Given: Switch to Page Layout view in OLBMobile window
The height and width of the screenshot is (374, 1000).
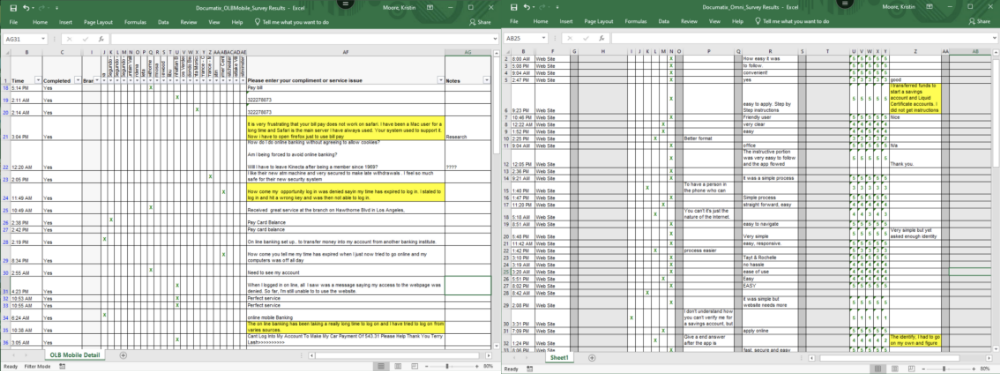Looking at the screenshot, I should (397, 366).
